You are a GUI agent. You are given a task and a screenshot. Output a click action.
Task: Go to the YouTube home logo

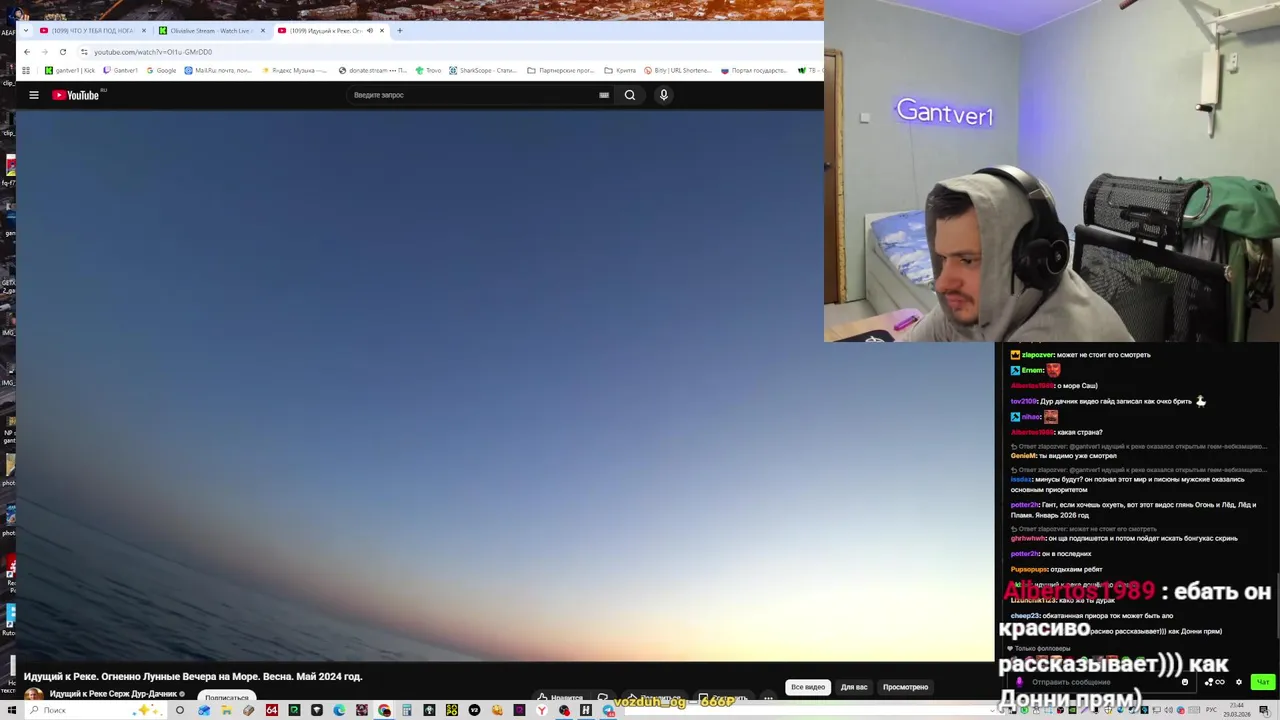tap(76, 95)
